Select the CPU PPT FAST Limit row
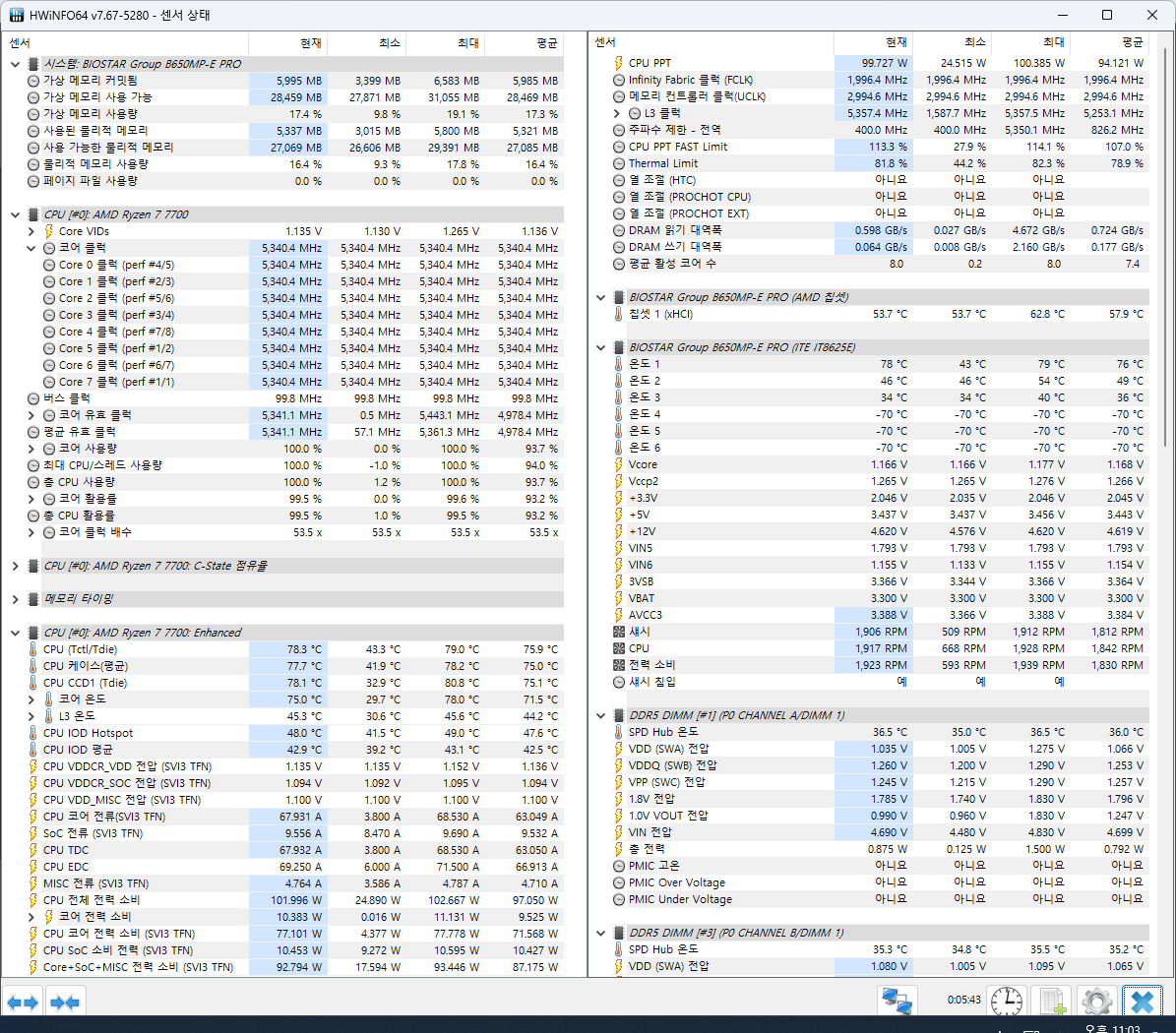The width and height of the screenshot is (1176, 1033). 881,147
